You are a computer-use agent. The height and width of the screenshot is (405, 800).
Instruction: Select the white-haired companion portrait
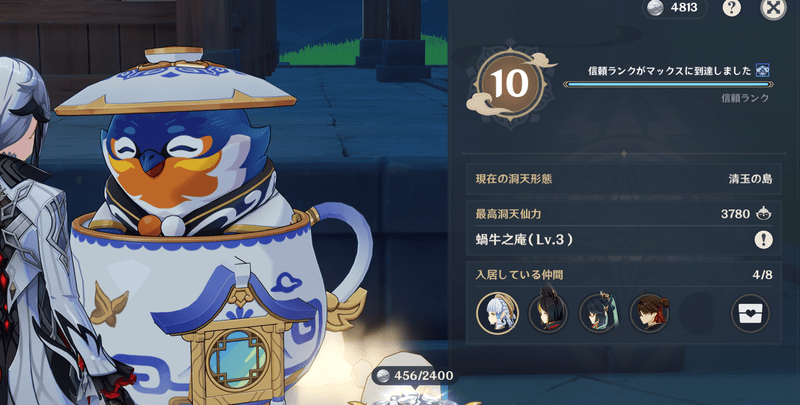coord(497,313)
